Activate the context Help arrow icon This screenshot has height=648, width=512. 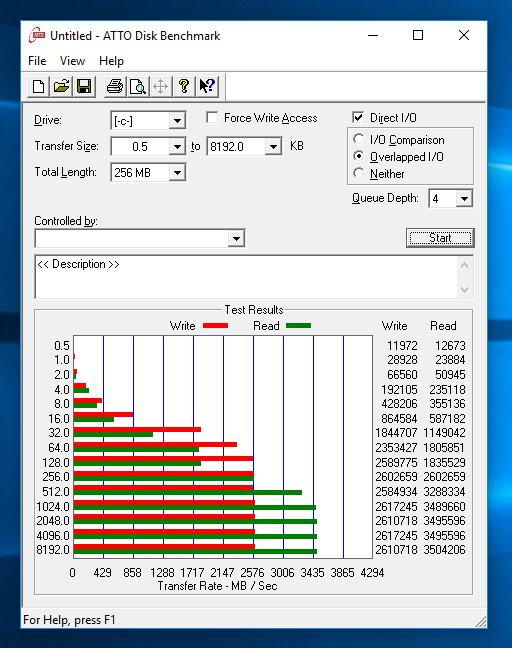pyautogui.click(x=207, y=86)
